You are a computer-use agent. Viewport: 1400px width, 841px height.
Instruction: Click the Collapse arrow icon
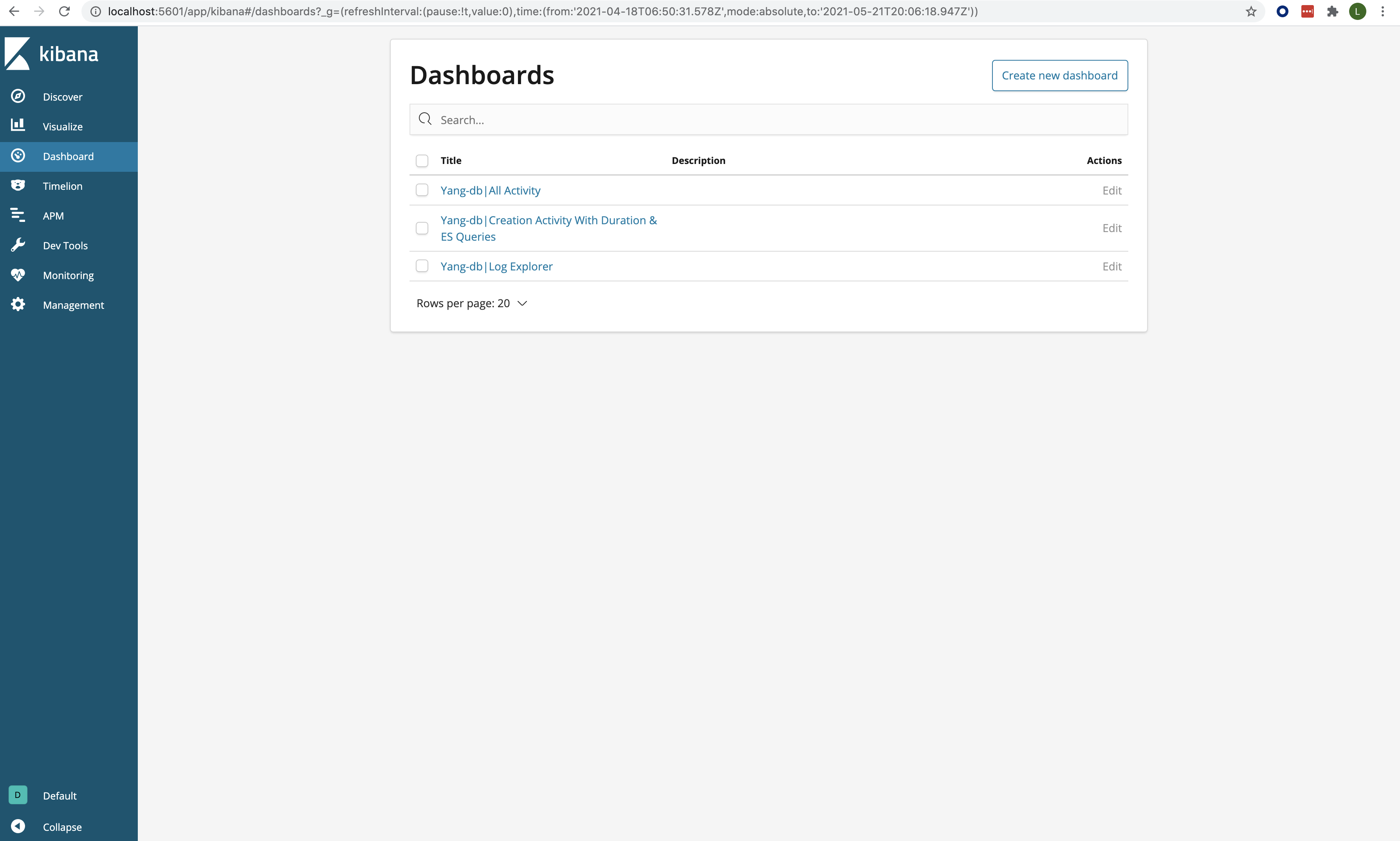(x=18, y=827)
